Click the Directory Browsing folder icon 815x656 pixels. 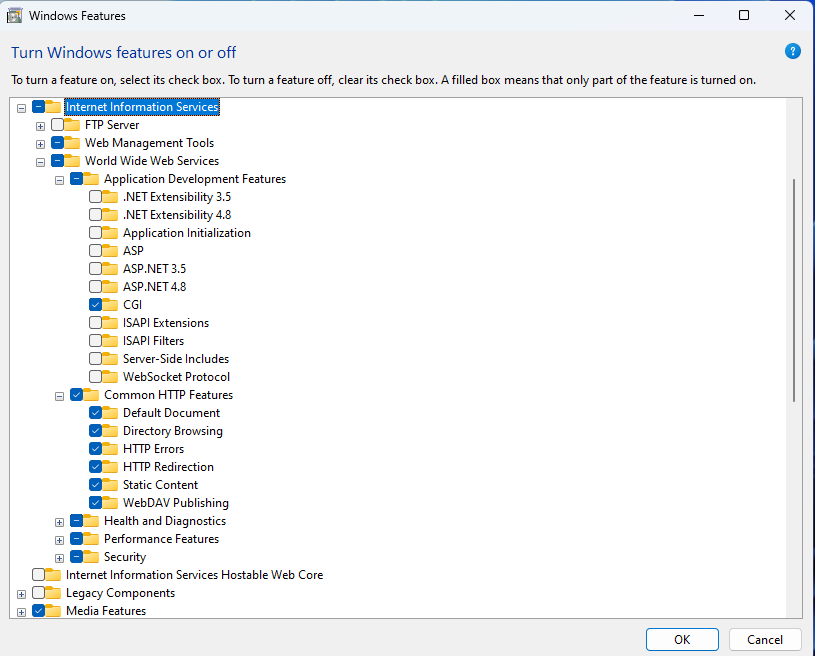click(110, 430)
